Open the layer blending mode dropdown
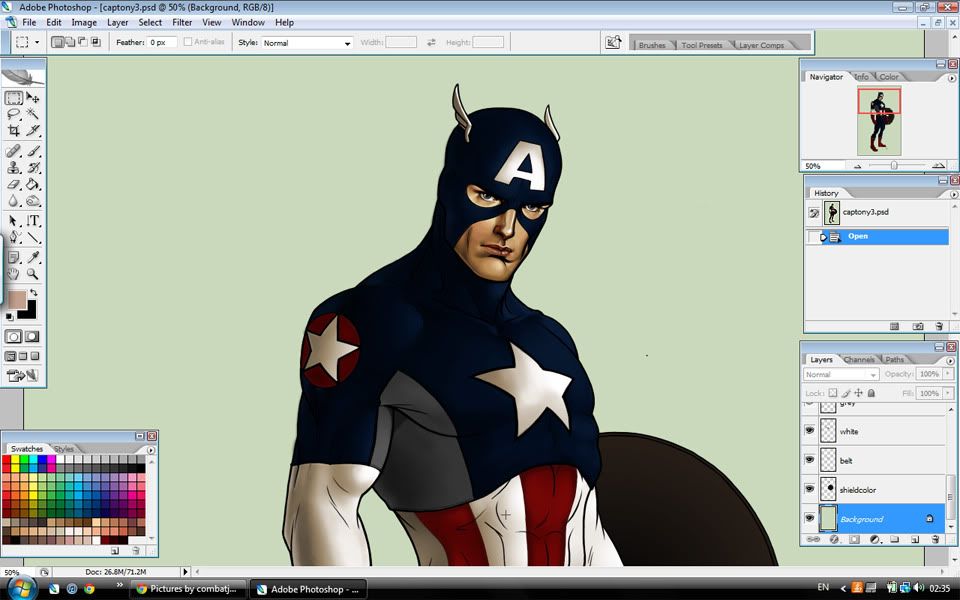 click(841, 374)
